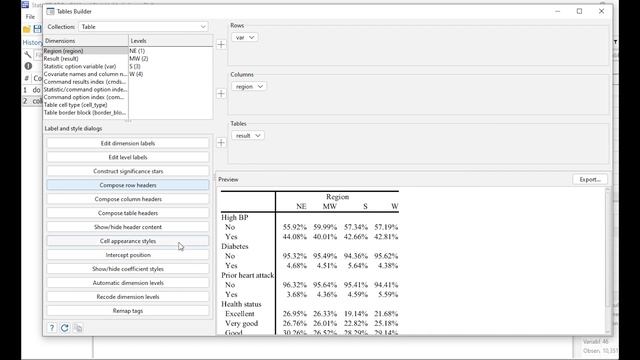Click Remap tags button
The width and height of the screenshot is (640, 360).
click(x=128, y=311)
